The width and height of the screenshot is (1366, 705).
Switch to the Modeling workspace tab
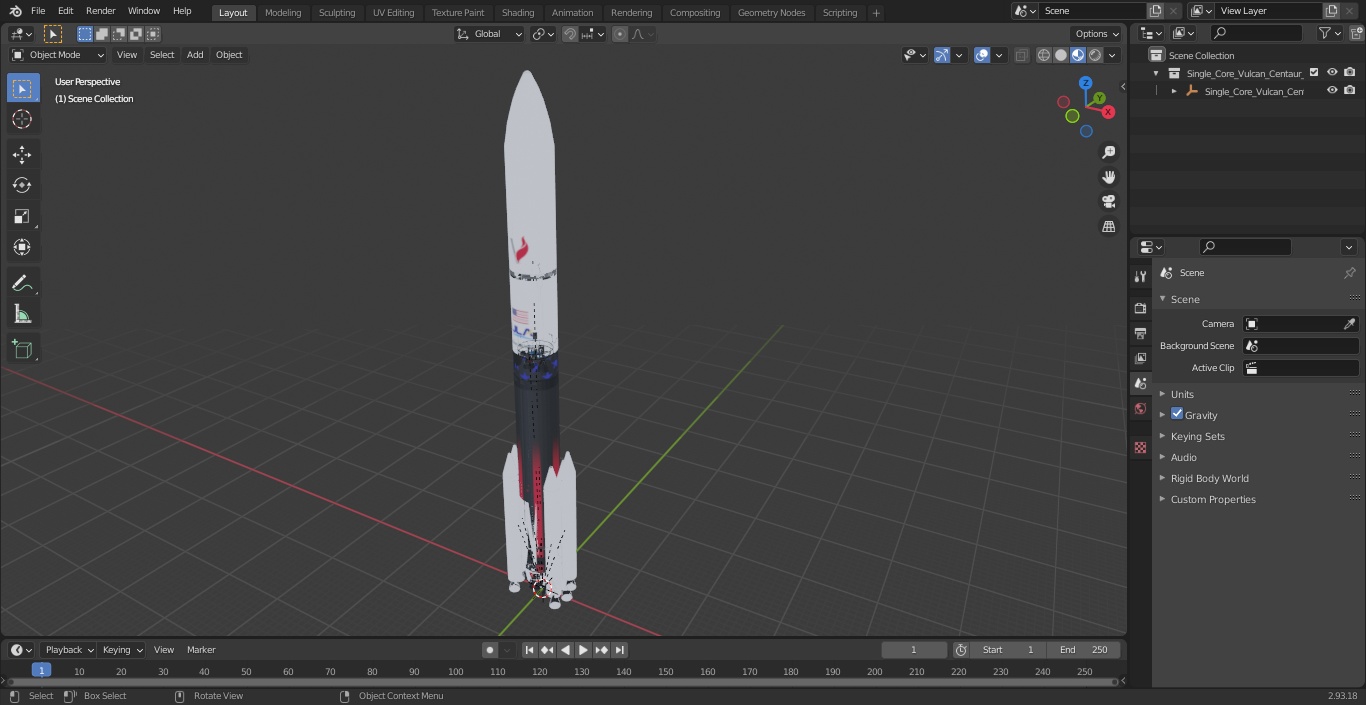[283, 13]
